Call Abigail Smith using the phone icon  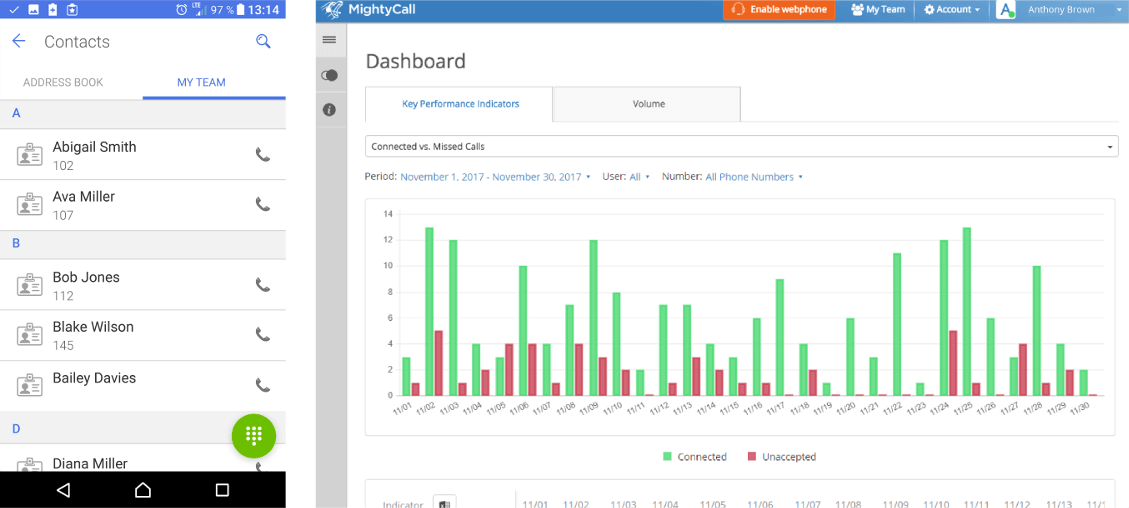pyautogui.click(x=263, y=154)
